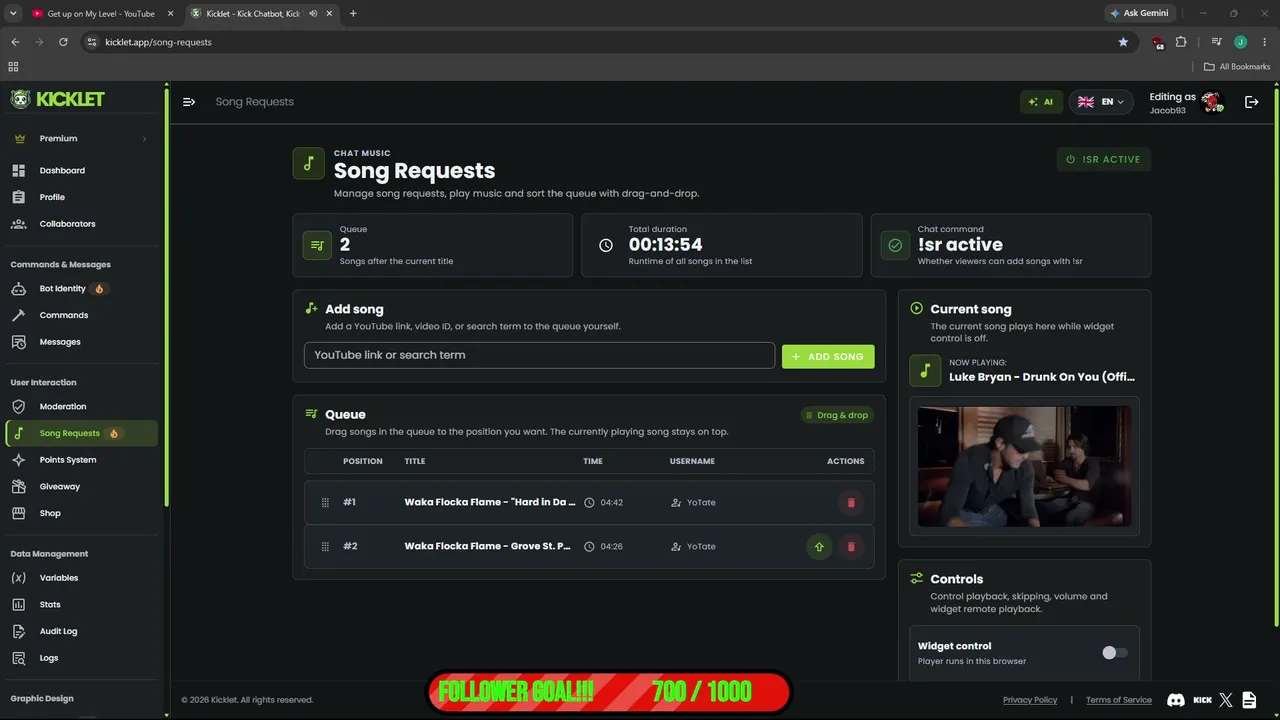Select the Commands wrench icon
The height and width of the screenshot is (720, 1280).
click(18, 315)
